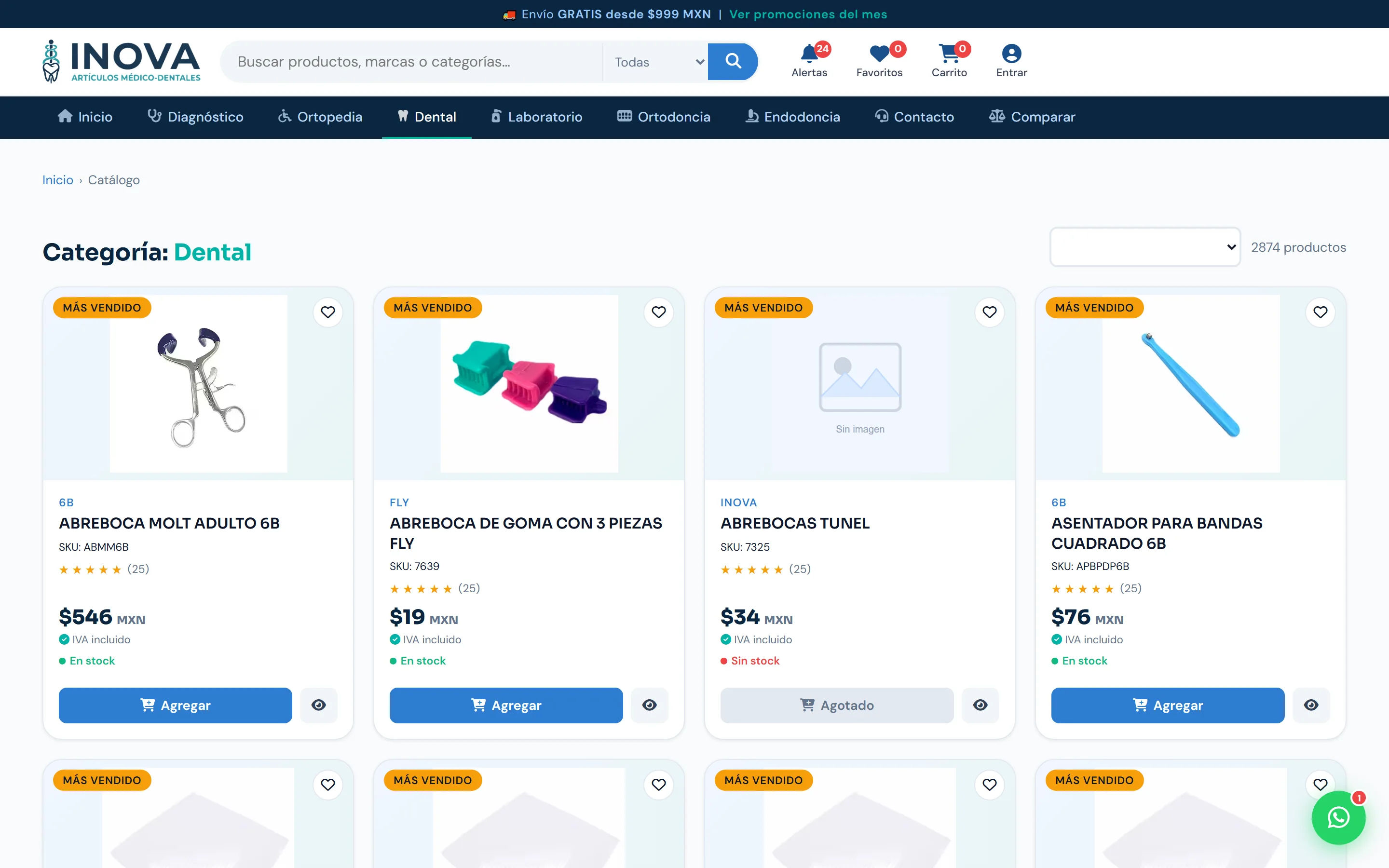Open the sort dropdown beside 2874 productos

1144,247
